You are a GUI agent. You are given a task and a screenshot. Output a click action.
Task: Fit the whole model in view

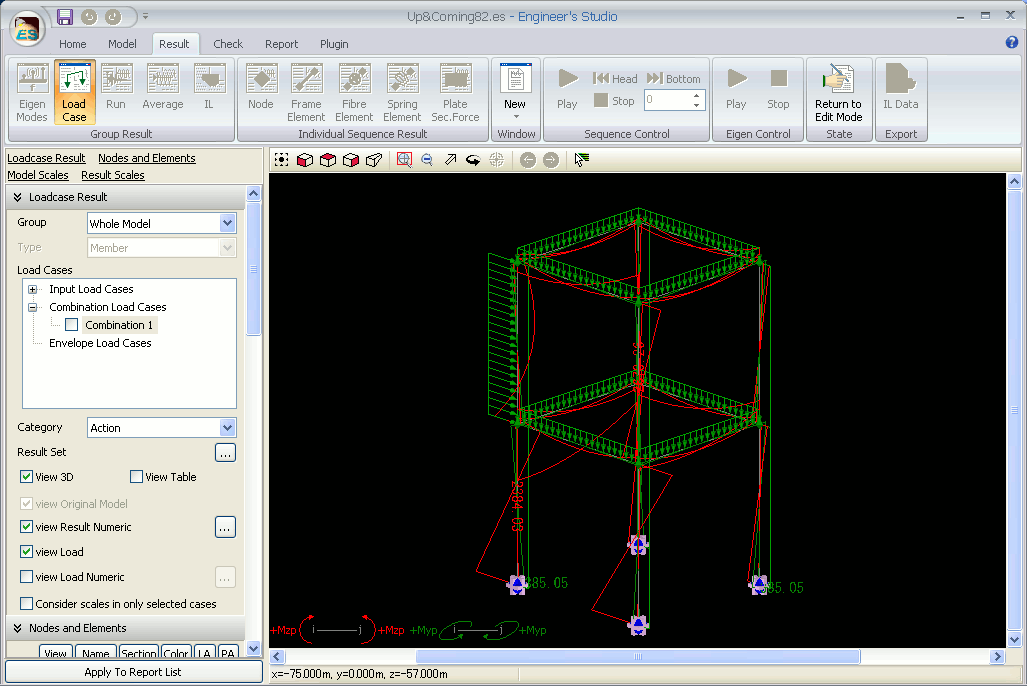coord(282,160)
